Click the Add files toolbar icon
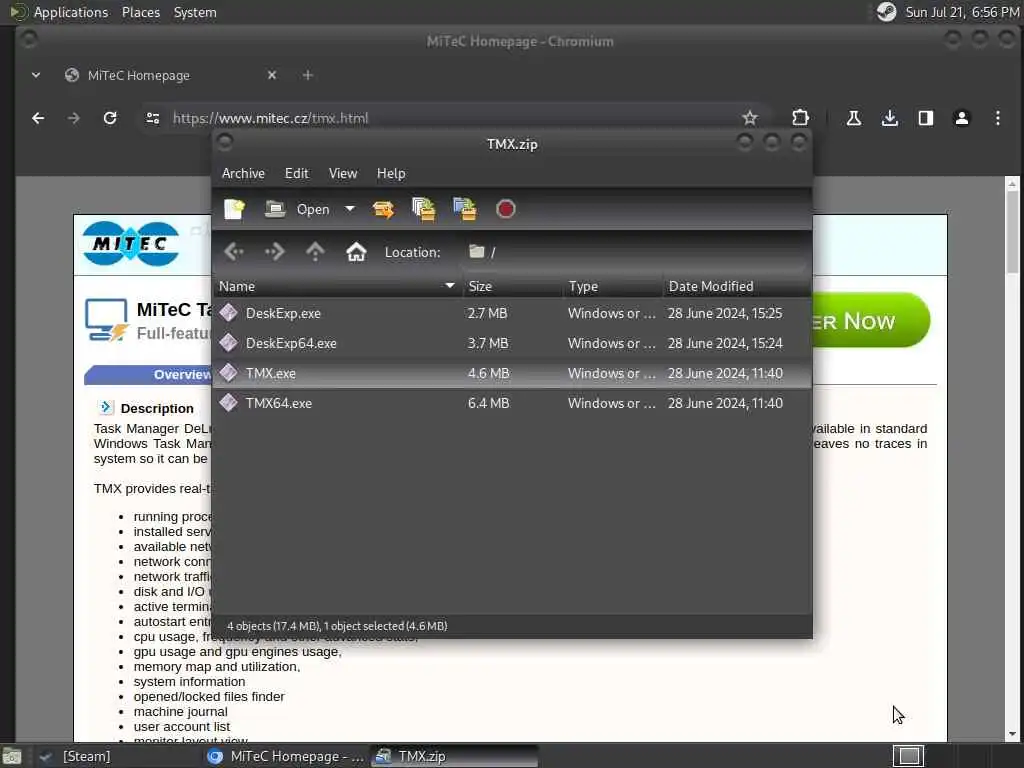The image size is (1024, 768). point(423,209)
